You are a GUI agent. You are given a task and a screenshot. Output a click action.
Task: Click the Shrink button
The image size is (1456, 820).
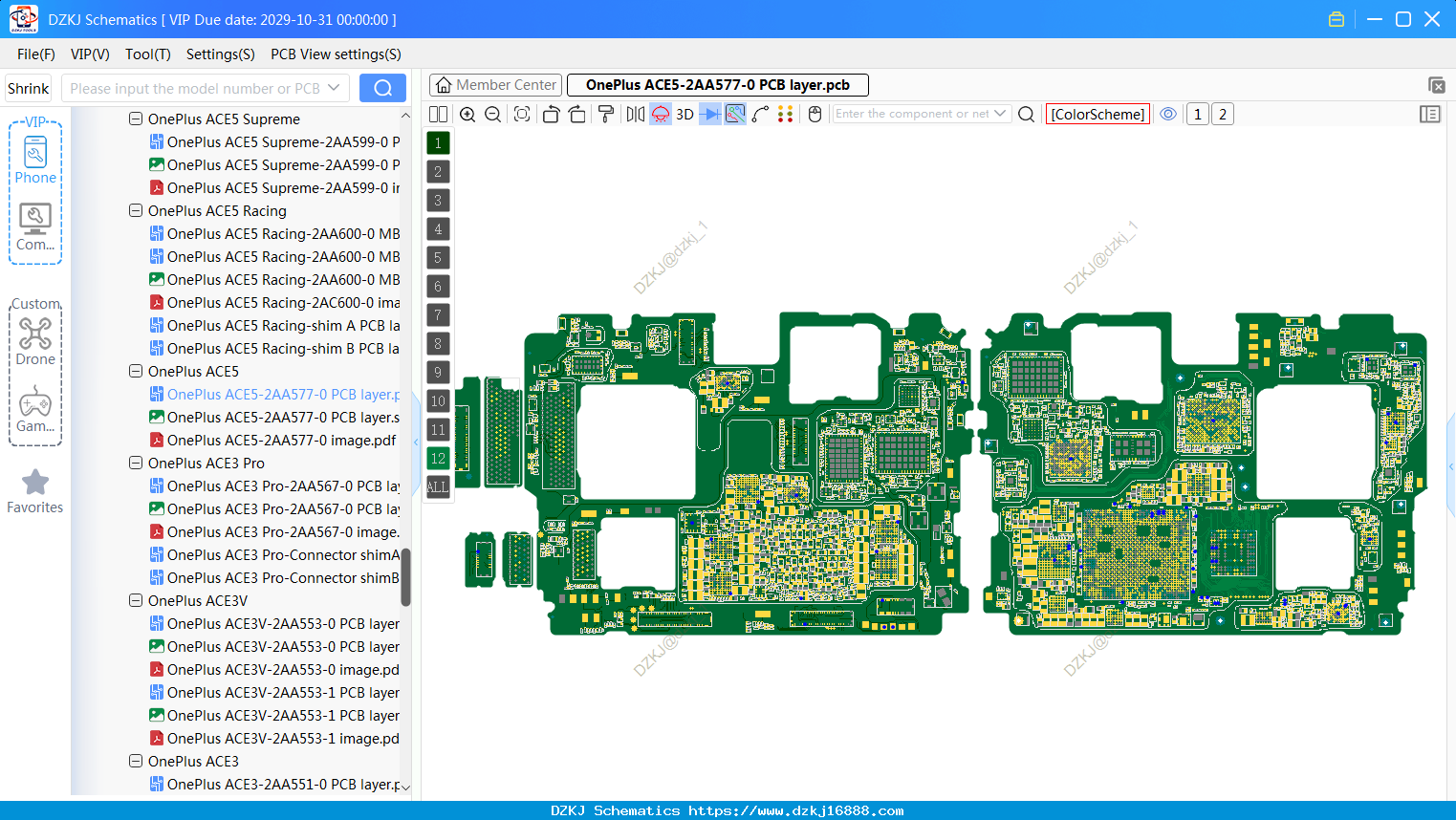click(28, 88)
